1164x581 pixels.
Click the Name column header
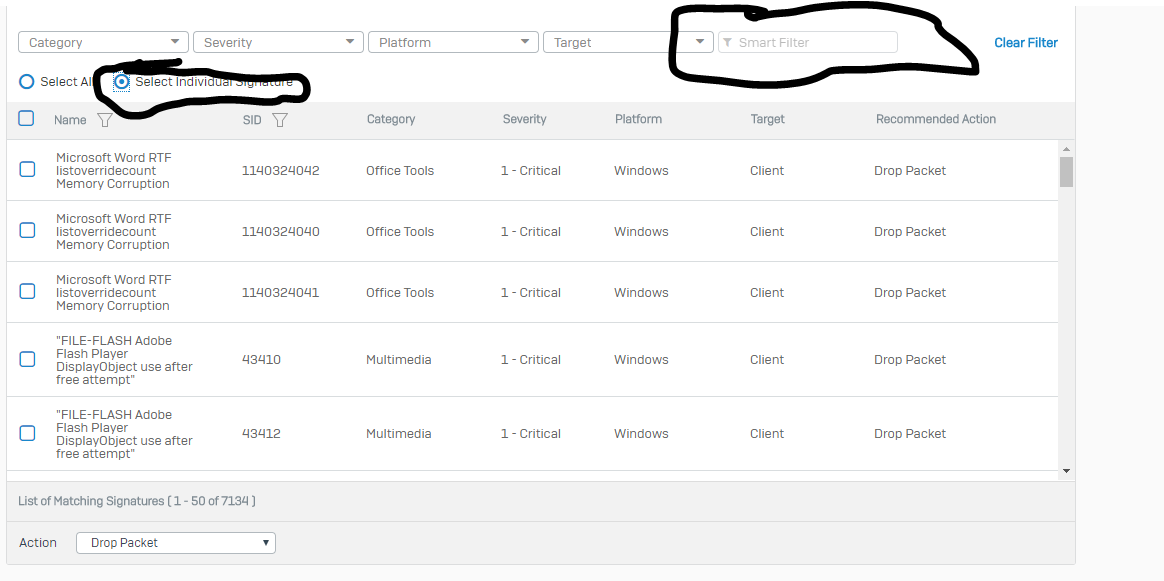point(70,119)
